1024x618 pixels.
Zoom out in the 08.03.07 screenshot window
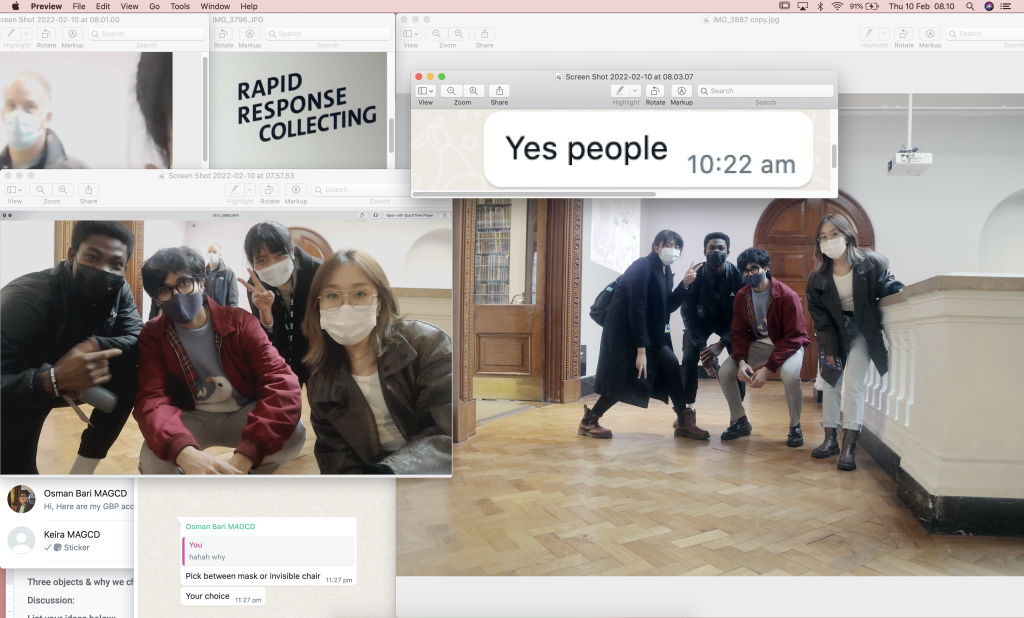coord(451,91)
